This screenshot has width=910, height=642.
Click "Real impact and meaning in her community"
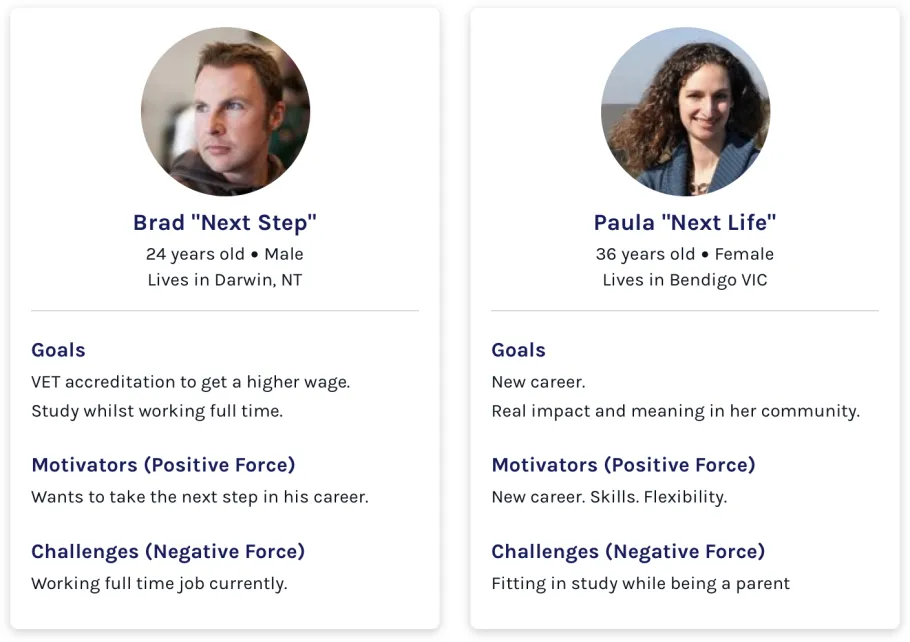pyautogui.click(x=676, y=411)
